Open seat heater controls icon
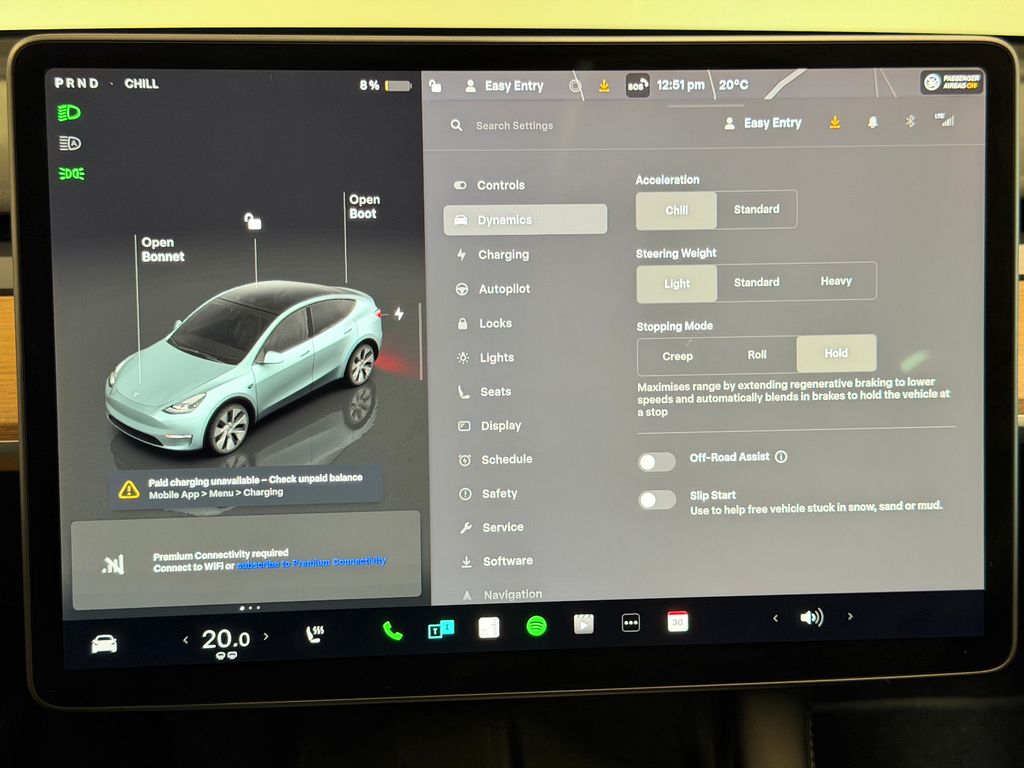Image resolution: width=1024 pixels, height=768 pixels. coord(315,633)
